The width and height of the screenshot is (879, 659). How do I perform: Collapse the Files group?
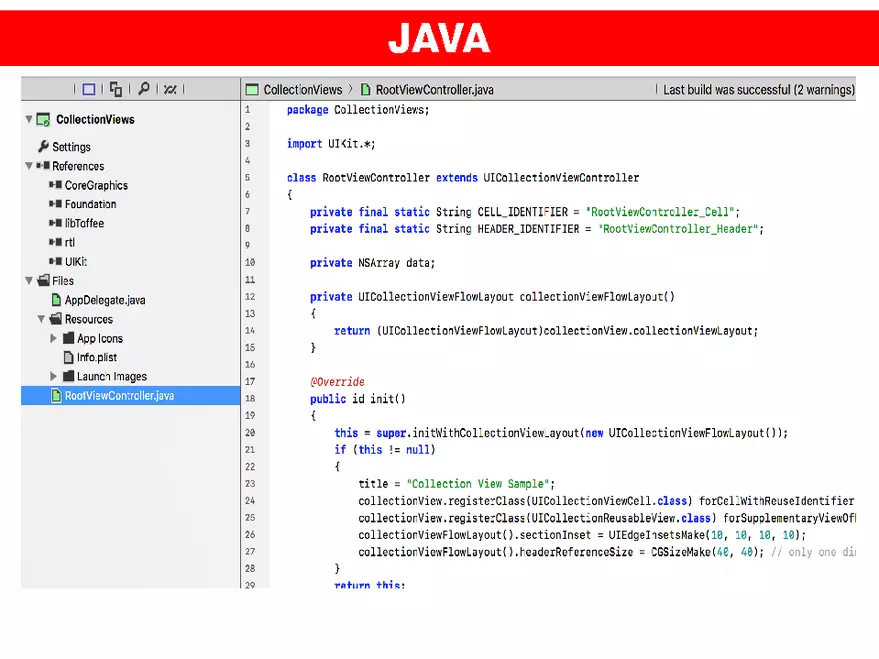tap(29, 281)
